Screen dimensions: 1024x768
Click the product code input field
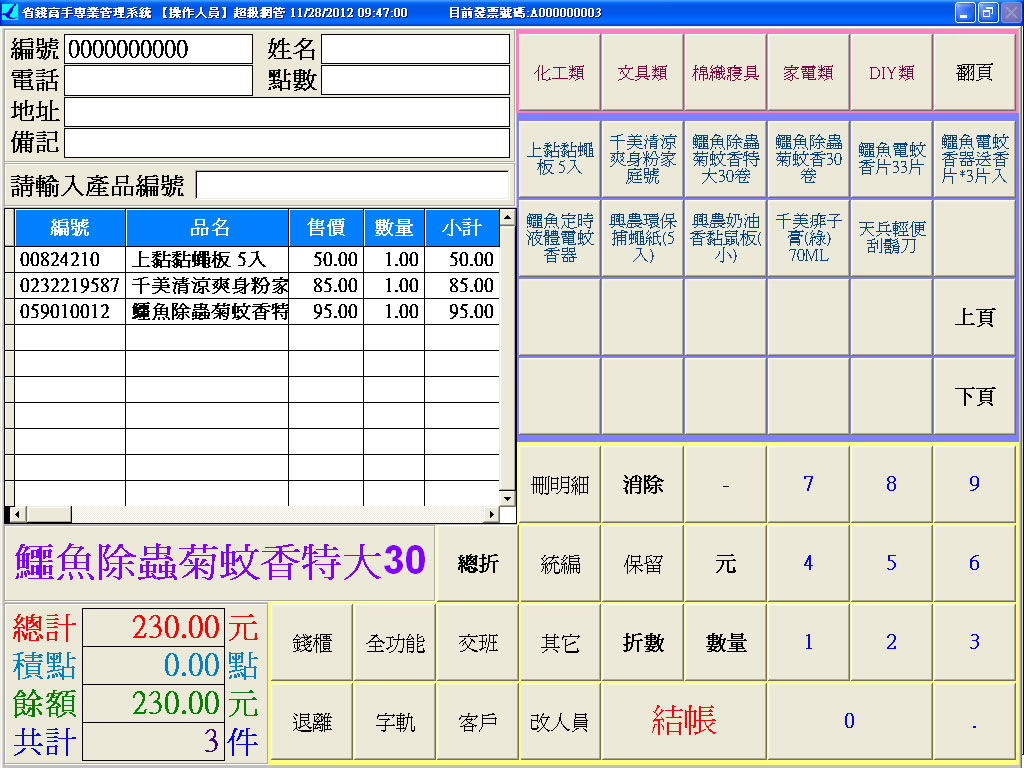tap(352, 186)
